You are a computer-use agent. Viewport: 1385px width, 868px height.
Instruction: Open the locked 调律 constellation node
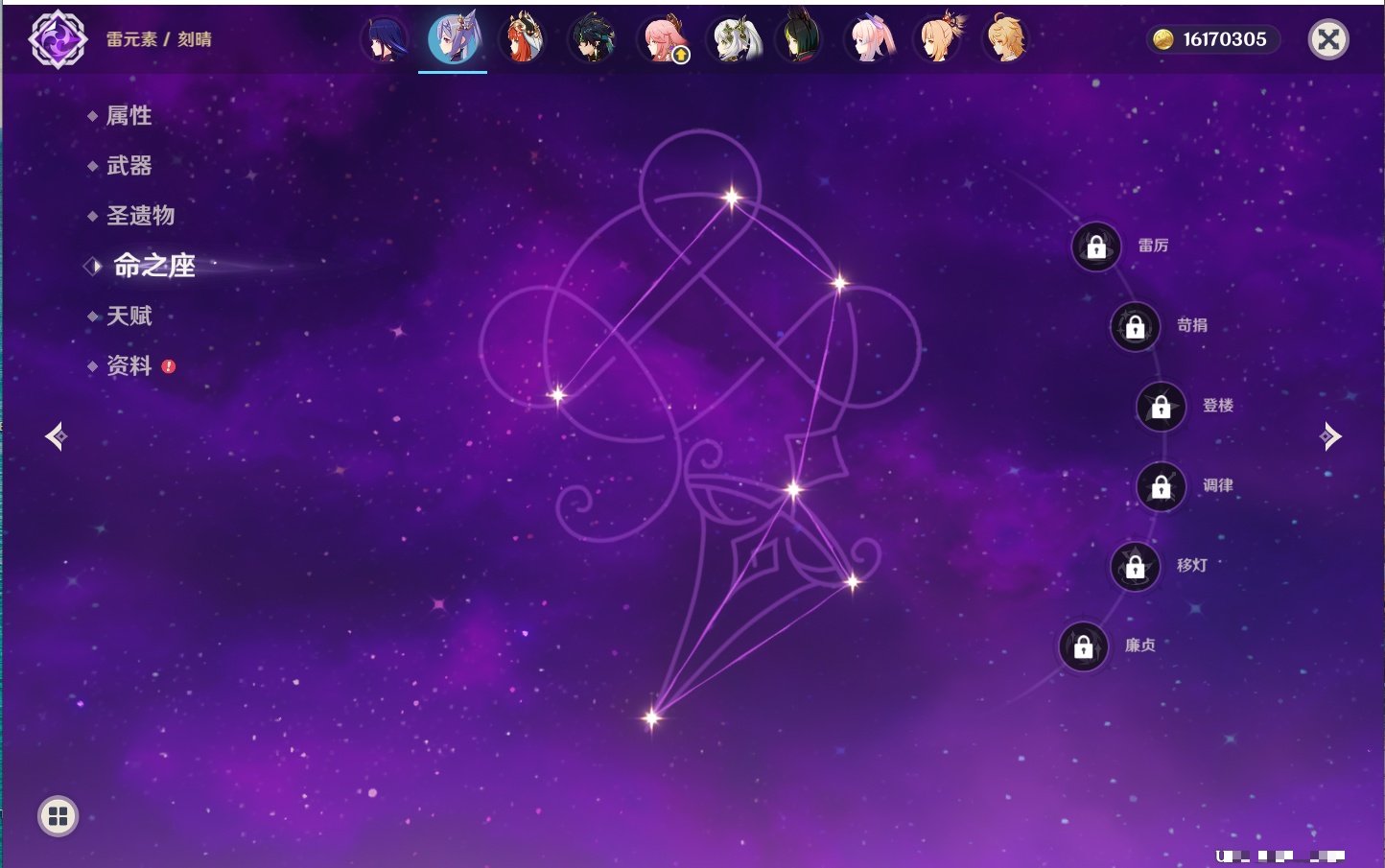click(x=1162, y=487)
